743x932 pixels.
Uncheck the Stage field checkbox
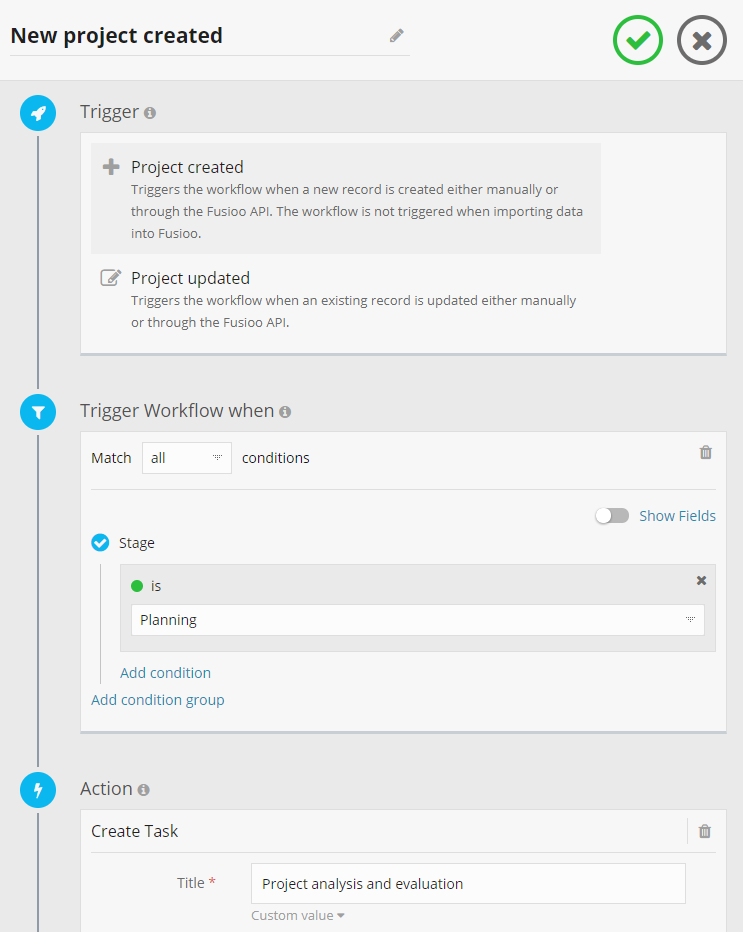pos(100,543)
